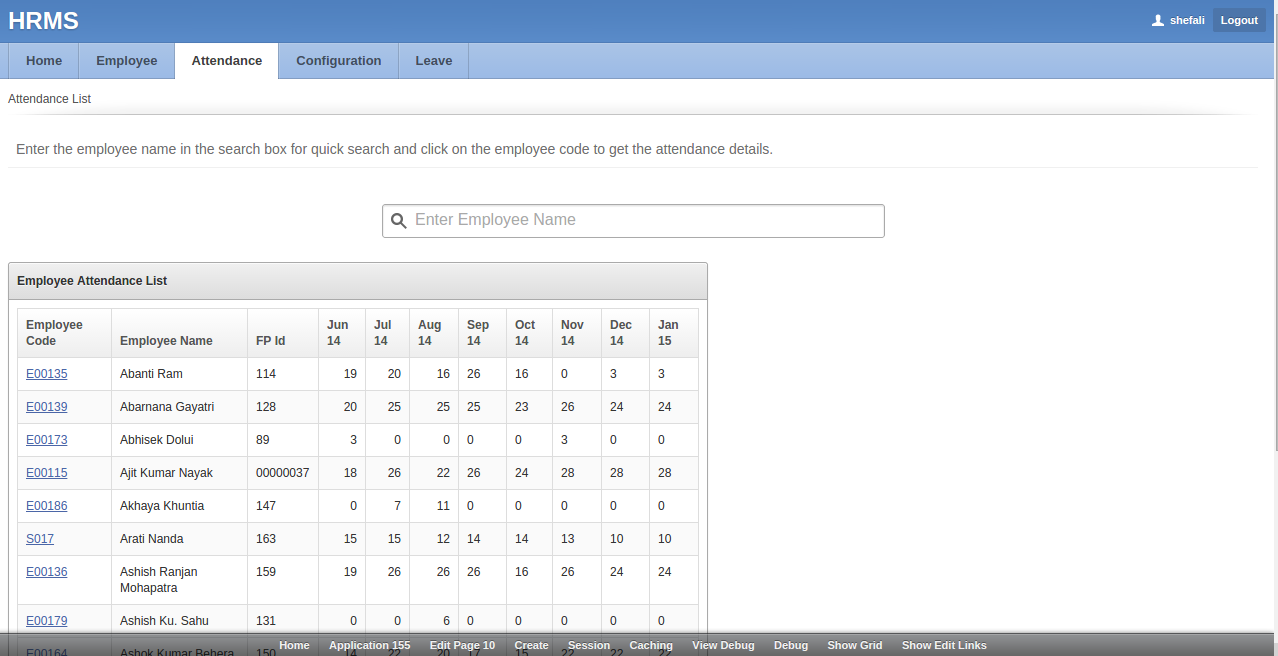This screenshot has width=1278, height=656.
Task: Click Show Edit Links in bottom toolbar
Action: click(x=944, y=645)
